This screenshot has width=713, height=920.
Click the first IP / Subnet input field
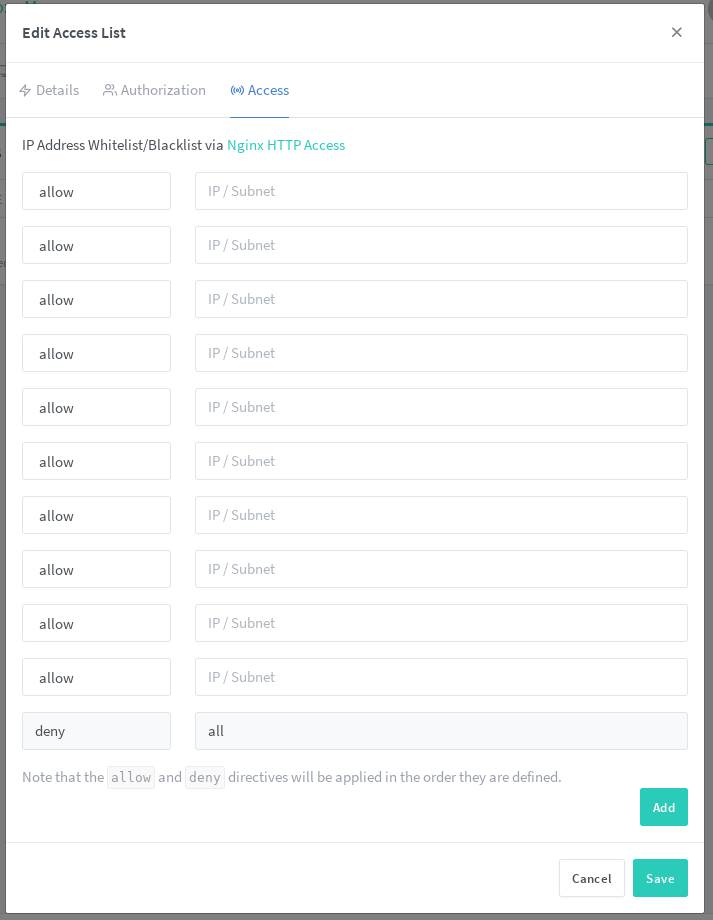coord(441,191)
